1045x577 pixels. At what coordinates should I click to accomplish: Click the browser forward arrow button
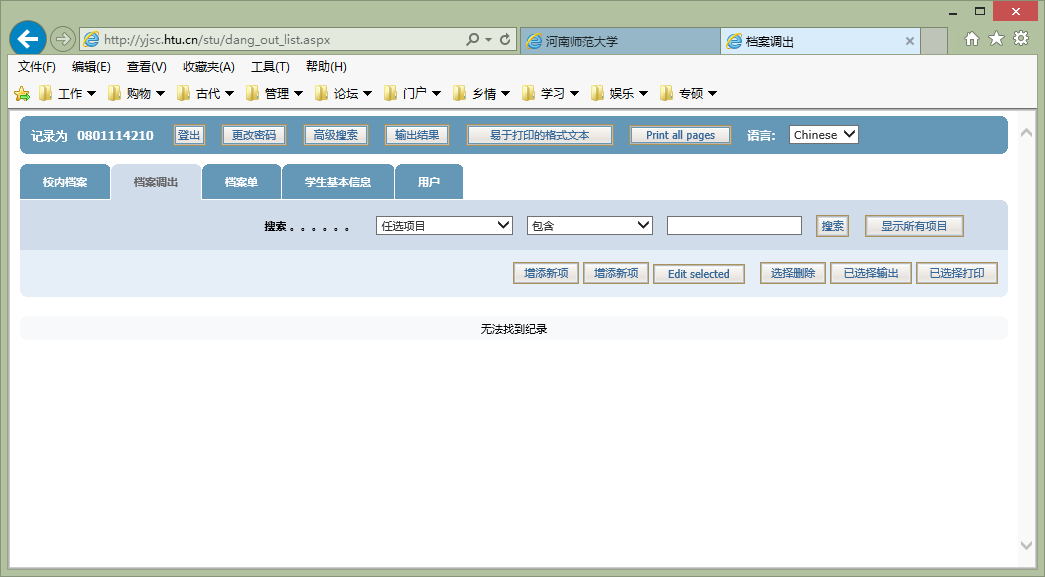coord(62,39)
